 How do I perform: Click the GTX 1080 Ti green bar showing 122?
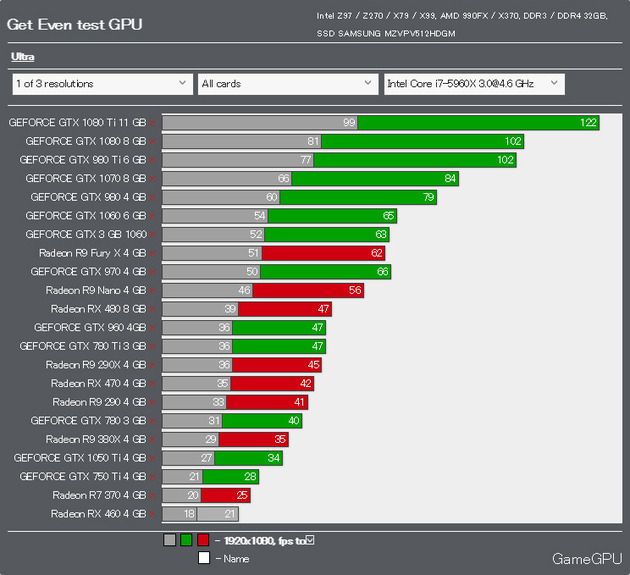(x=478, y=123)
